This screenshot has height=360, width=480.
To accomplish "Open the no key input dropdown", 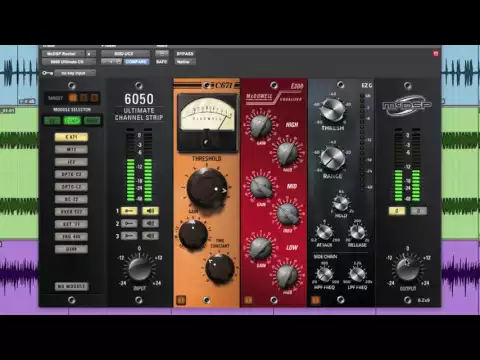I will point(75,73).
